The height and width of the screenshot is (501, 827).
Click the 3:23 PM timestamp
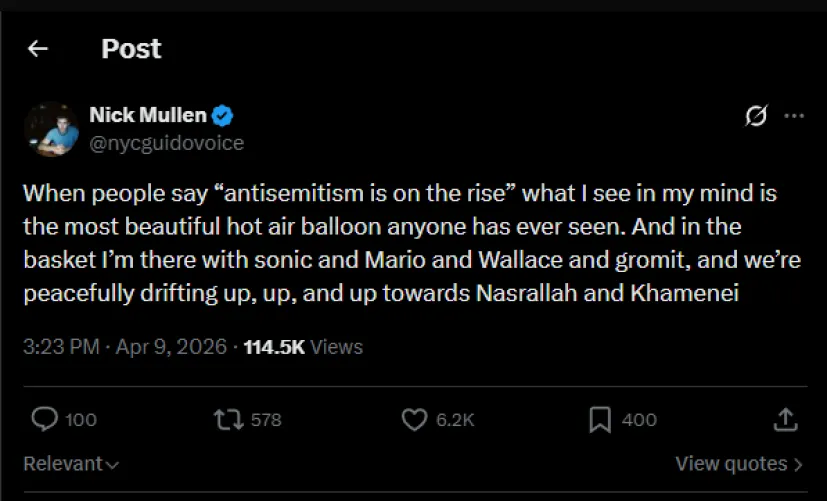pyautogui.click(x=61, y=347)
